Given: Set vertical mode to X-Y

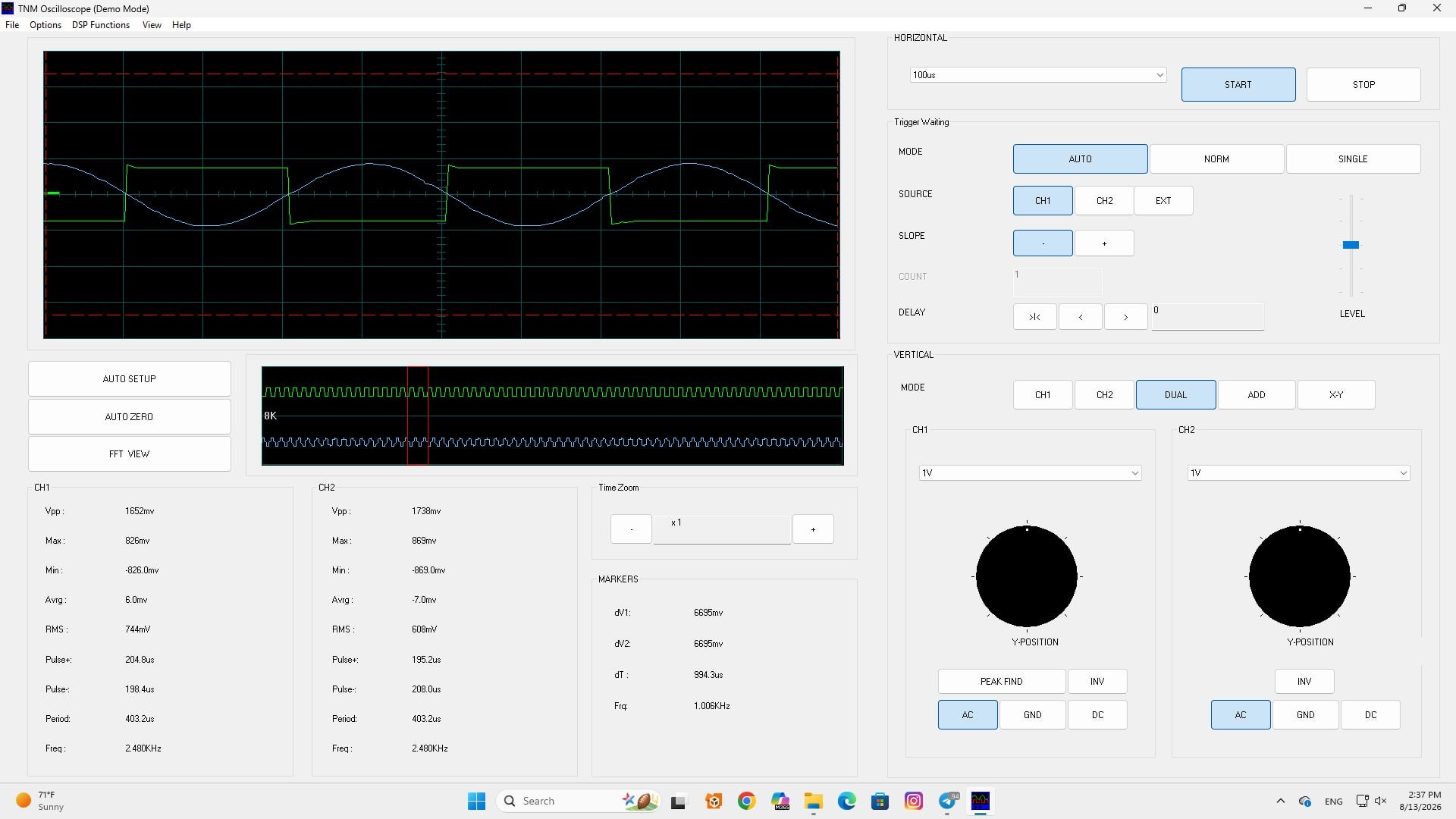Looking at the screenshot, I should coord(1336,395).
